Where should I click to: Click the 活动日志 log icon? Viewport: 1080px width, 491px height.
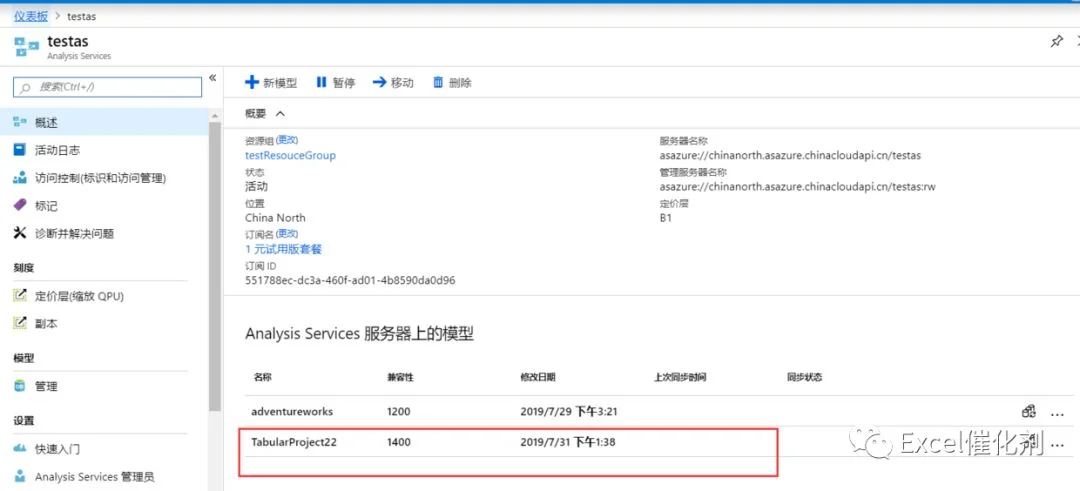[x=20, y=150]
